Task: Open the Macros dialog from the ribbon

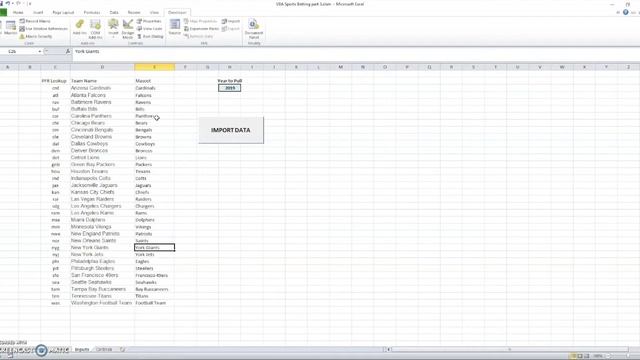Action: tap(11, 28)
